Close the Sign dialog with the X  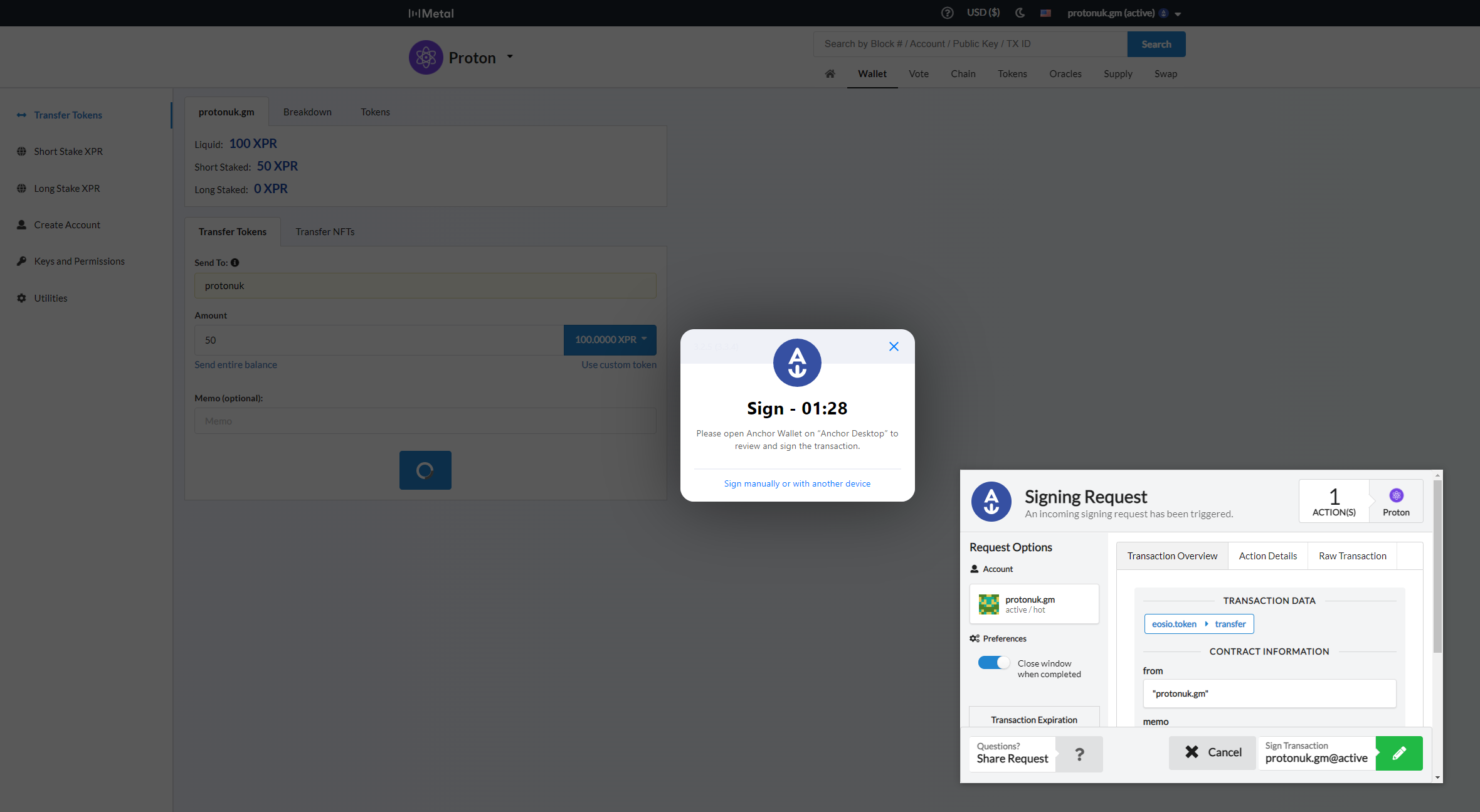pyautogui.click(x=894, y=347)
